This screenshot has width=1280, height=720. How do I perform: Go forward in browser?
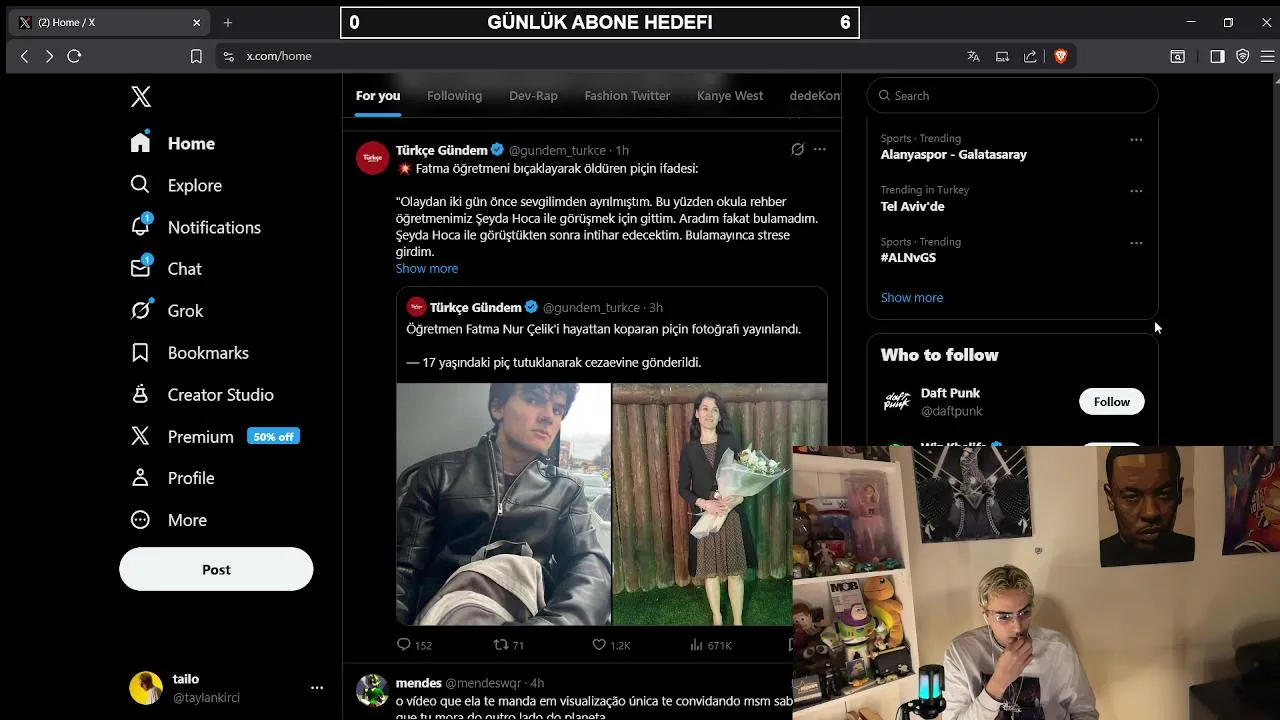pyautogui.click(x=49, y=56)
